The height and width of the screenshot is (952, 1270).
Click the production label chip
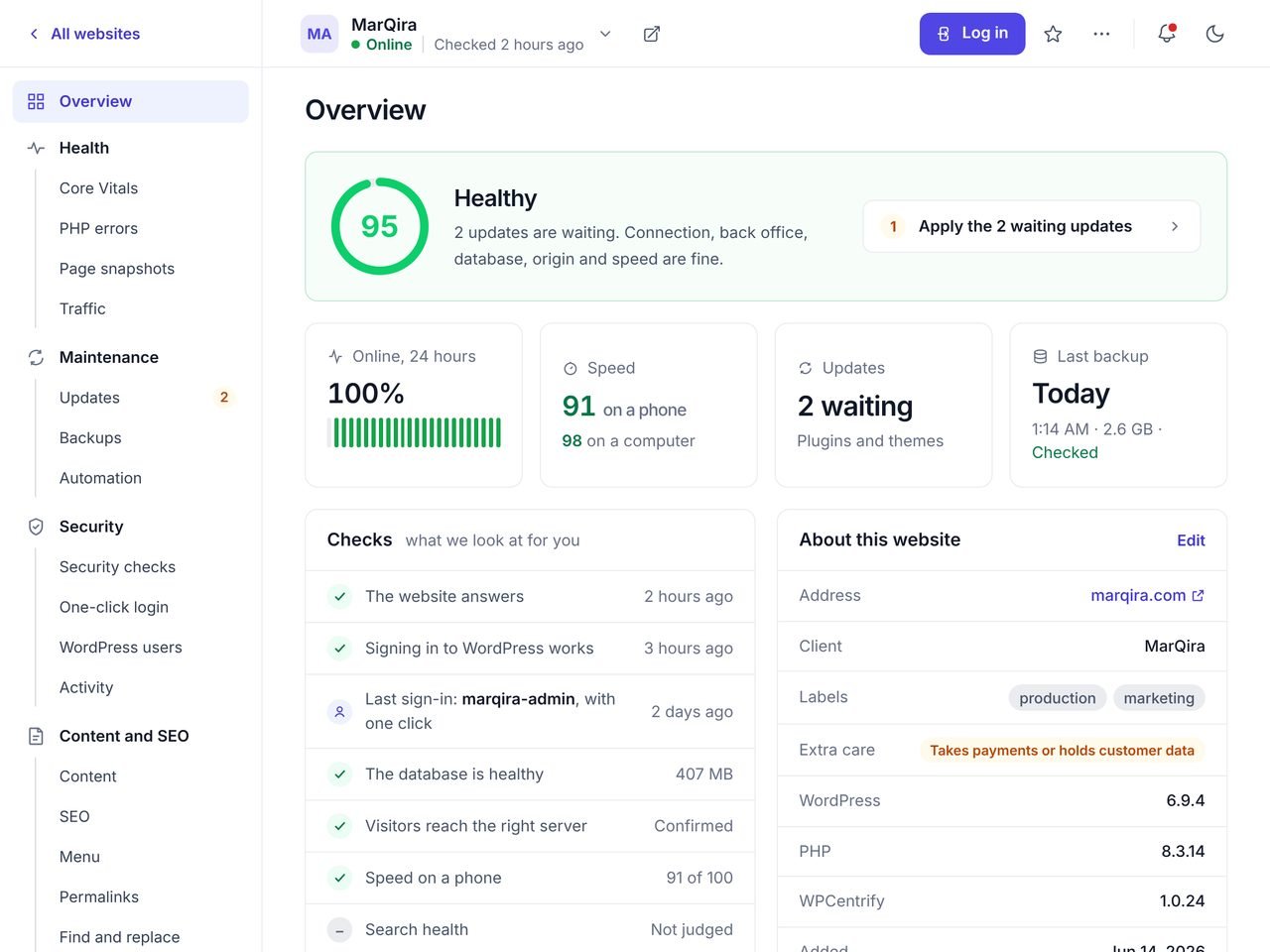pyautogui.click(x=1058, y=698)
